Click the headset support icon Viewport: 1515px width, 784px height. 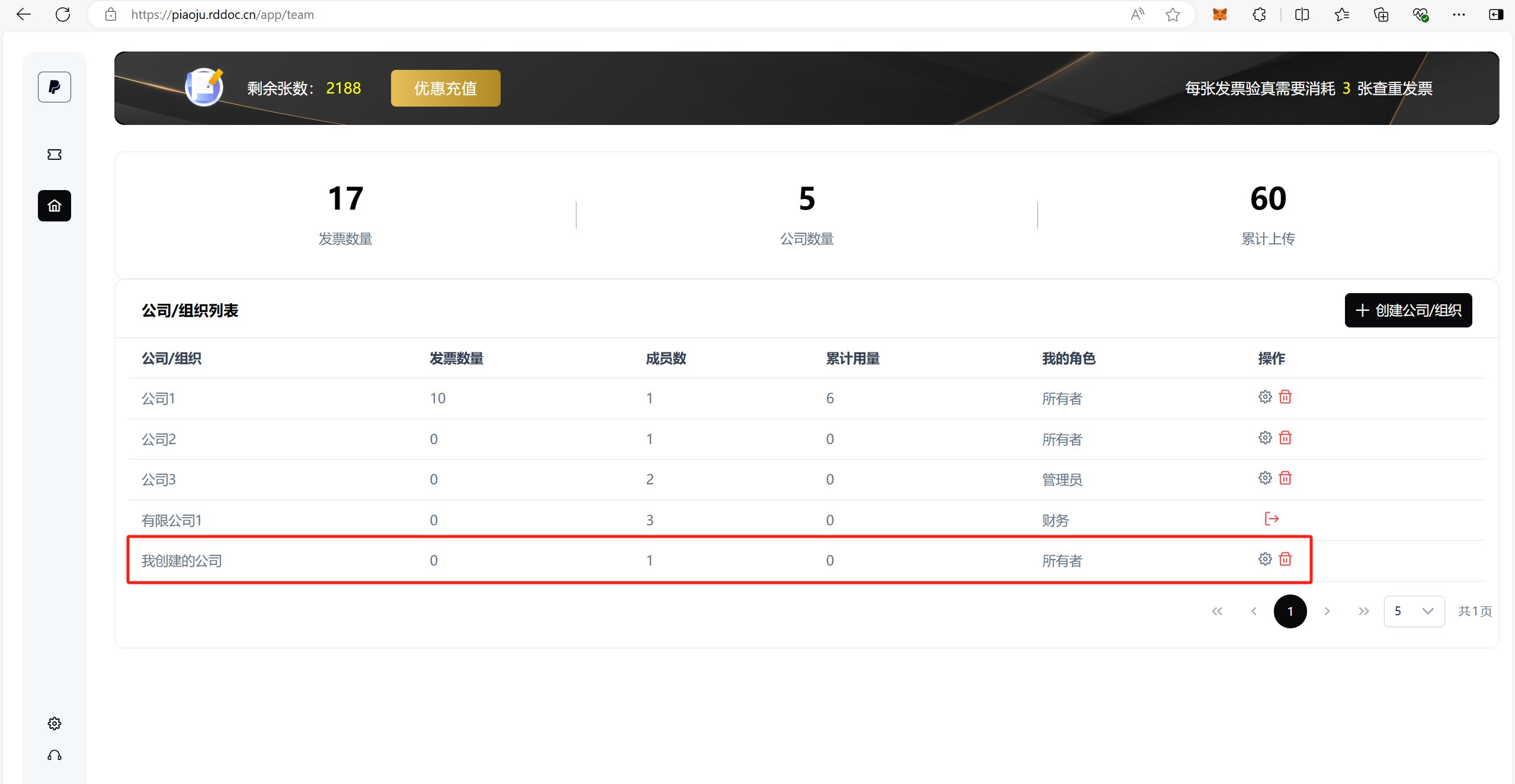coord(55,756)
